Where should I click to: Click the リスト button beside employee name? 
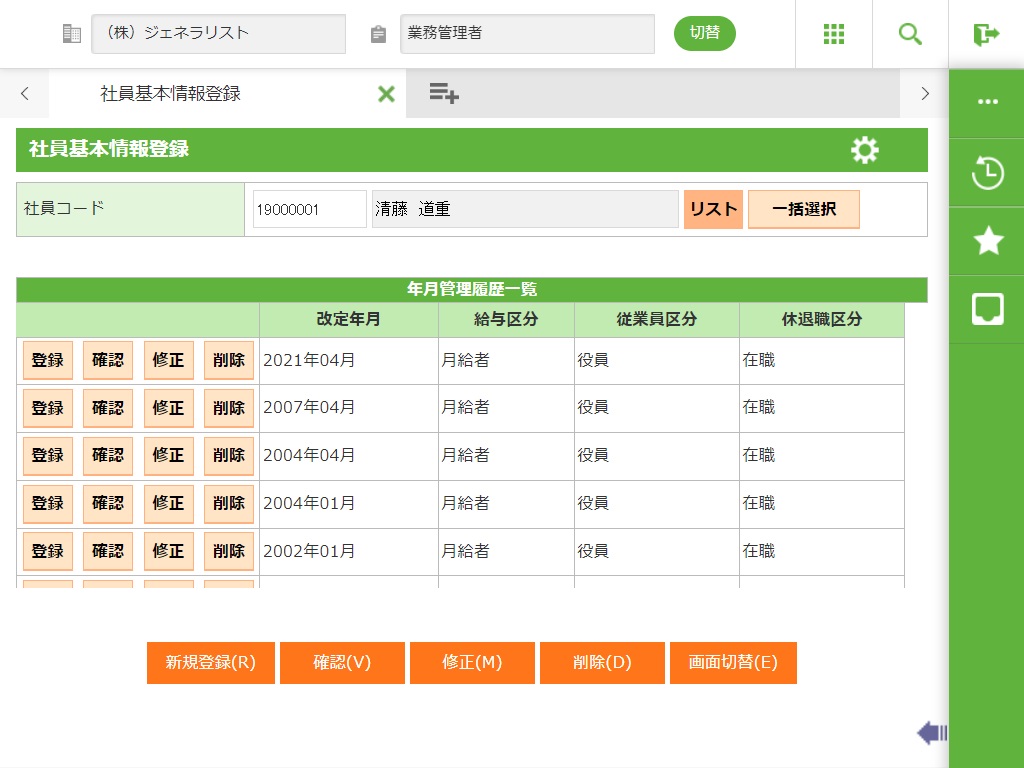pyautogui.click(x=713, y=210)
